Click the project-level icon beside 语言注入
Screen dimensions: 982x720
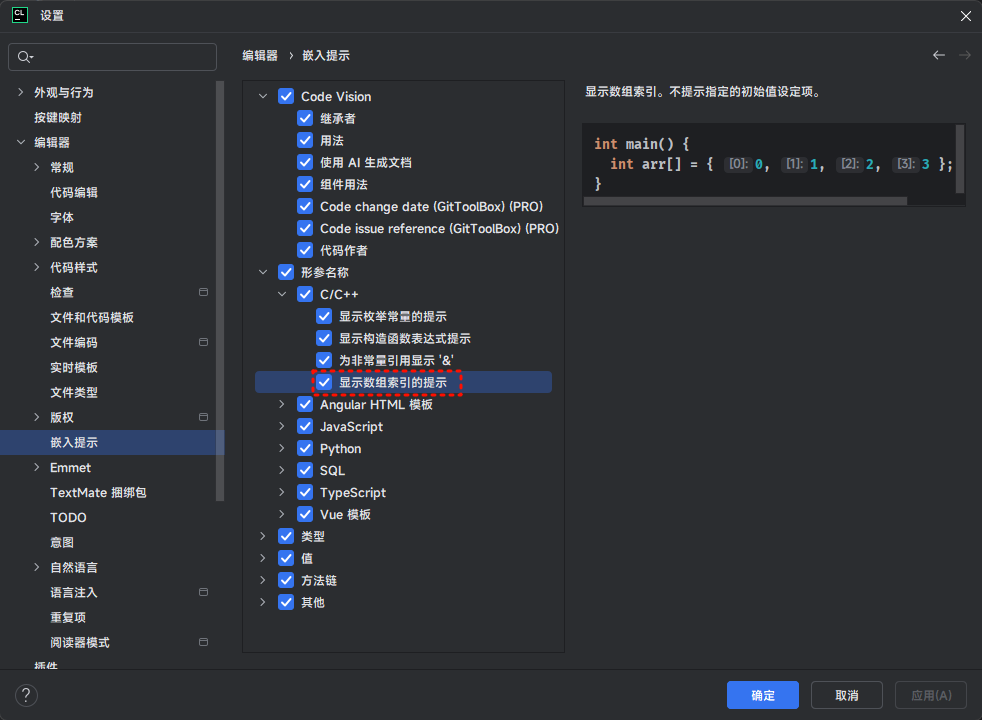pyautogui.click(x=203, y=592)
